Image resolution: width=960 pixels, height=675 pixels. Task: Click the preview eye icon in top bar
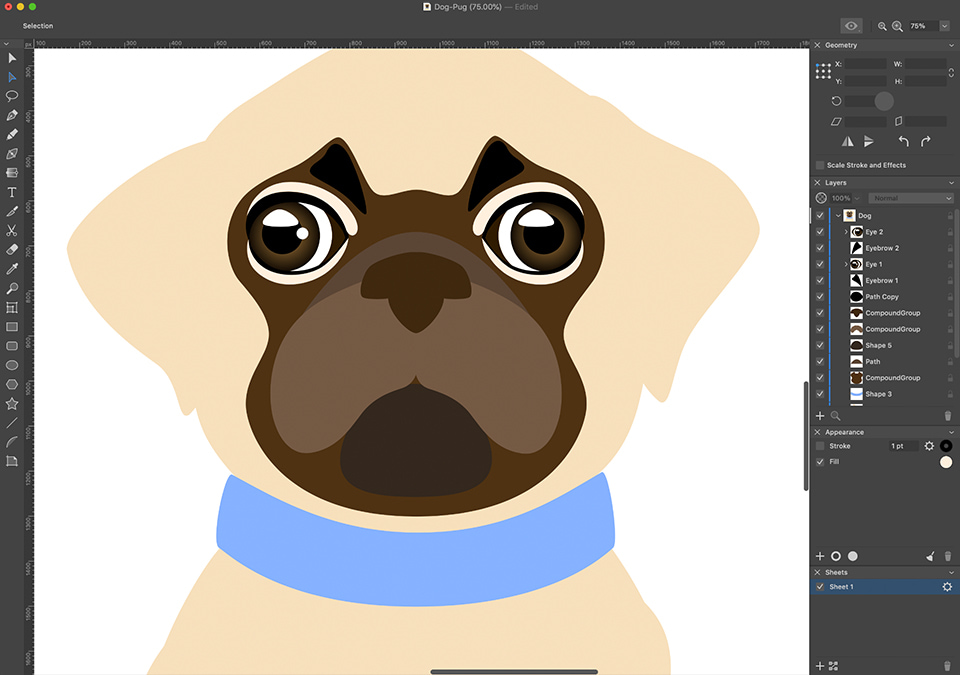pyautogui.click(x=851, y=26)
